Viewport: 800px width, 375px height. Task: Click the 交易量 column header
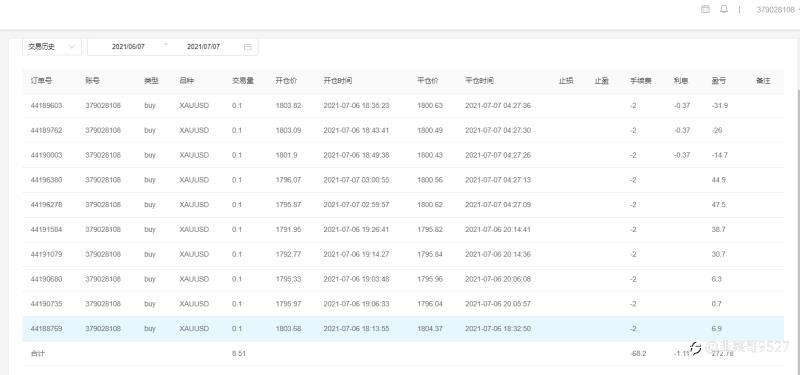coord(243,81)
